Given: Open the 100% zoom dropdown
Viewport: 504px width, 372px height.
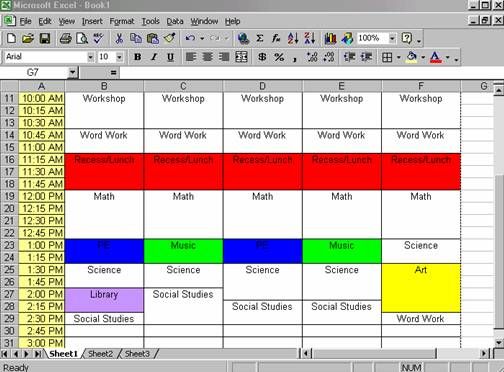Looking at the screenshot, I should pyautogui.click(x=392, y=38).
